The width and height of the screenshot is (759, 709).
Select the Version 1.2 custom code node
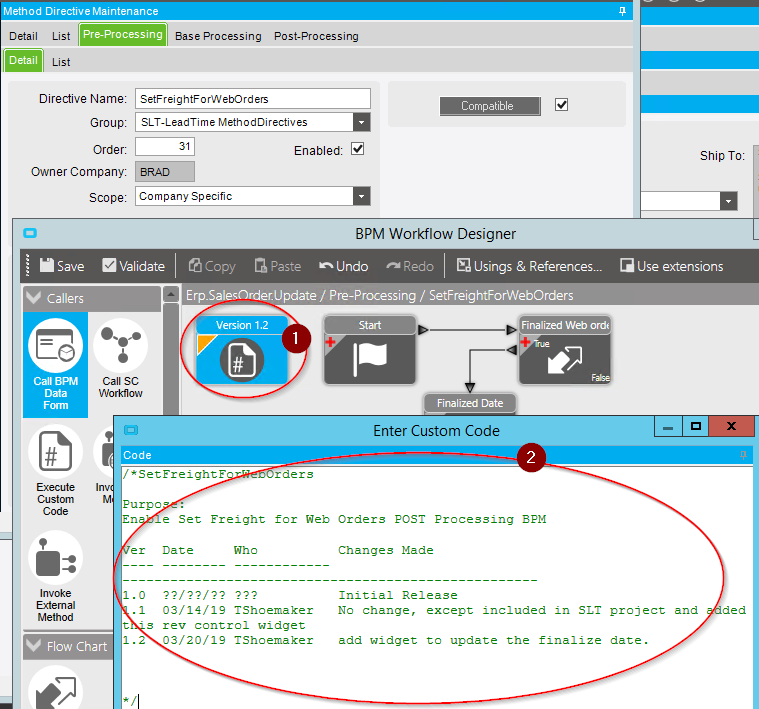coord(242,351)
